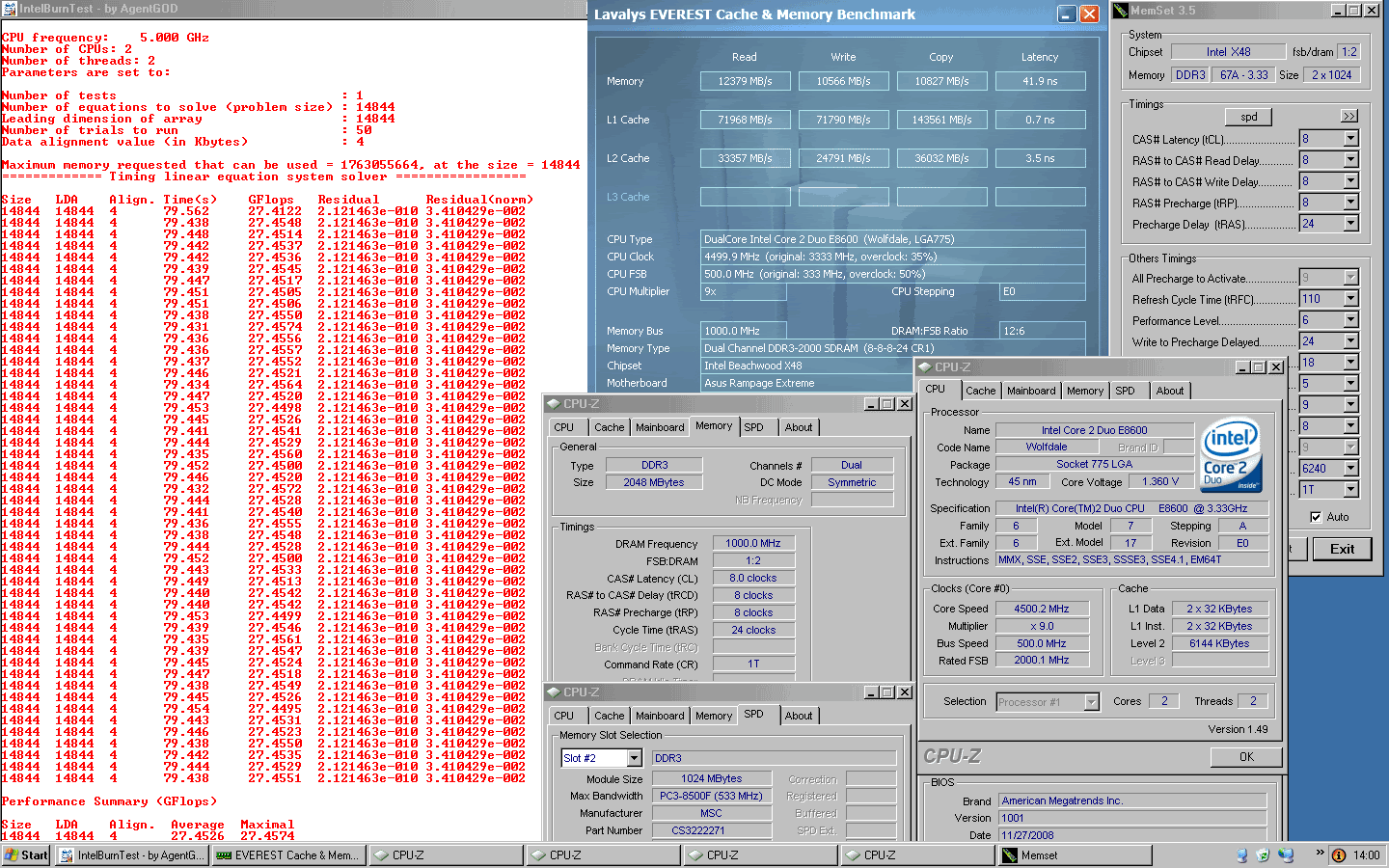Click the orange info tray icon

coord(1339,855)
